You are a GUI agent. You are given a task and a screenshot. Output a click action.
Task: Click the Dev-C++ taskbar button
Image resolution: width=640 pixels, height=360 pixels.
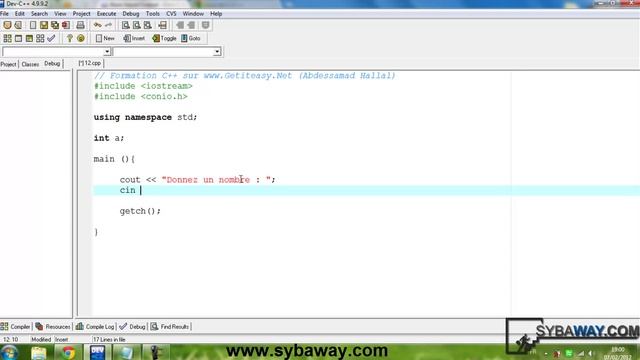click(x=98, y=352)
